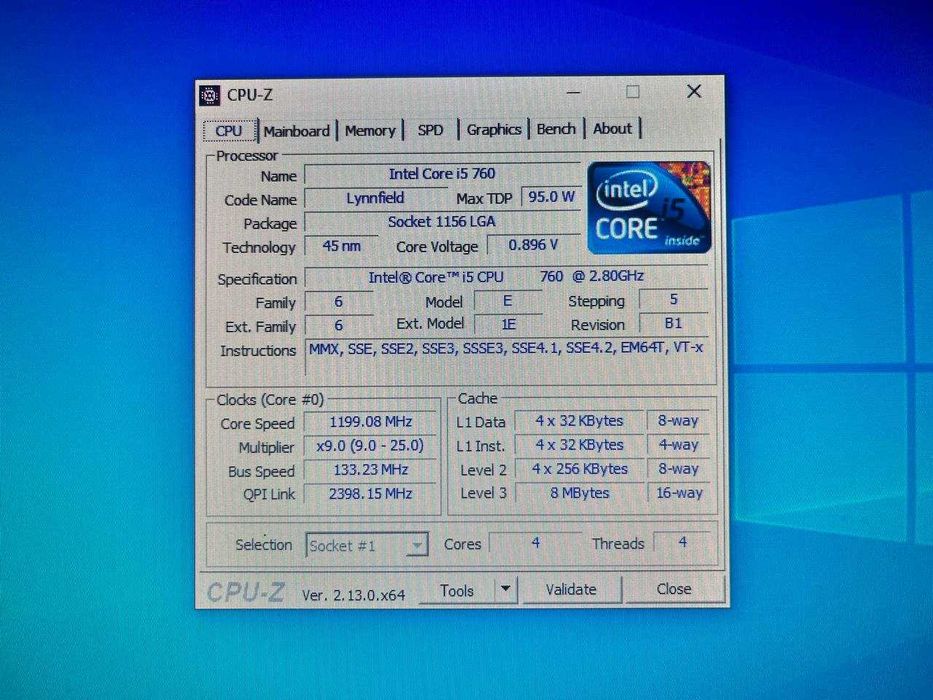Viewport: 933px width, 700px height.
Task: Click the CPU-Z app icon in title bar
Action: click(x=209, y=95)
